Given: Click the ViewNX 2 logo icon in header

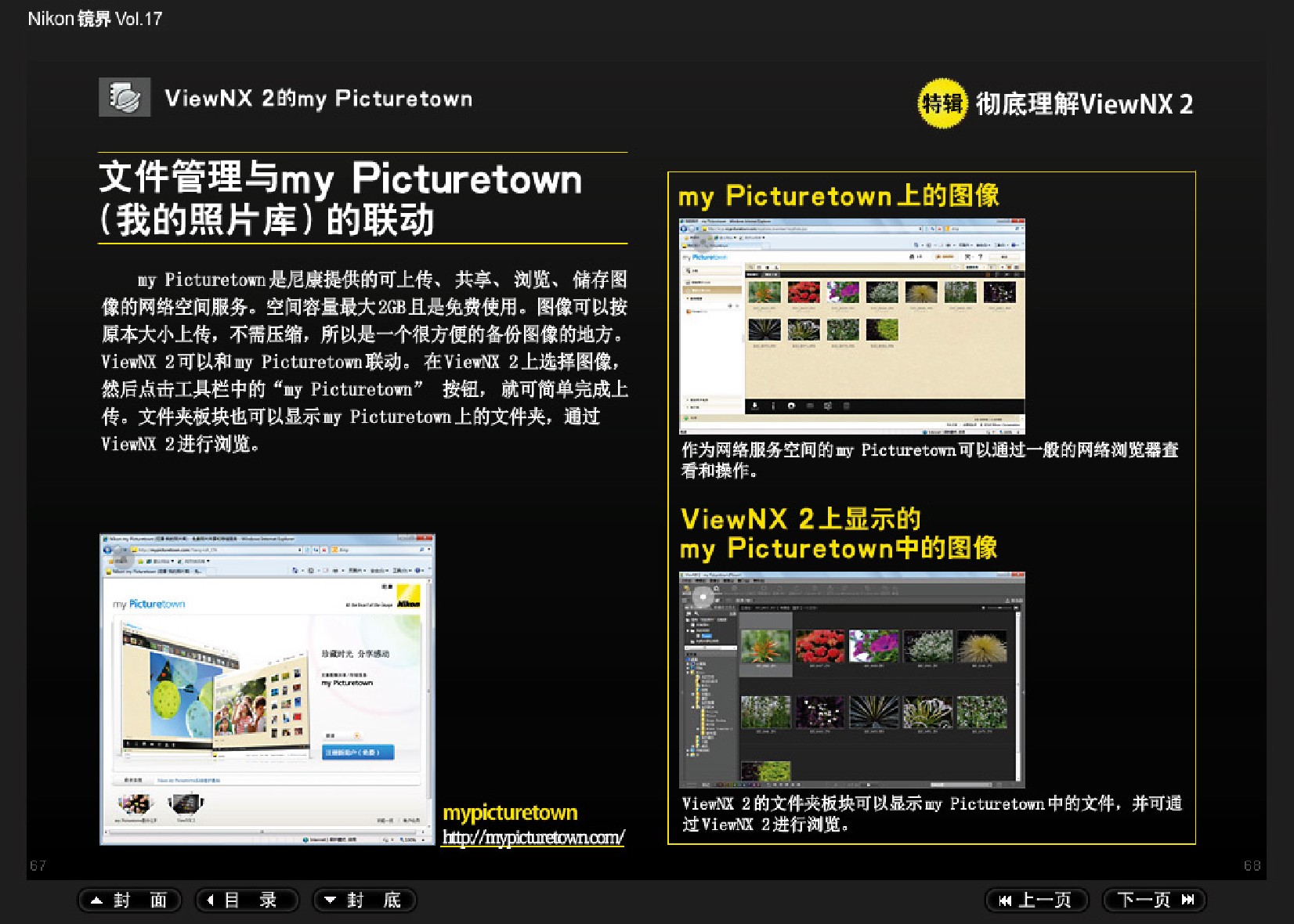Looking at the screenshot, I should (x=125, y=97).
